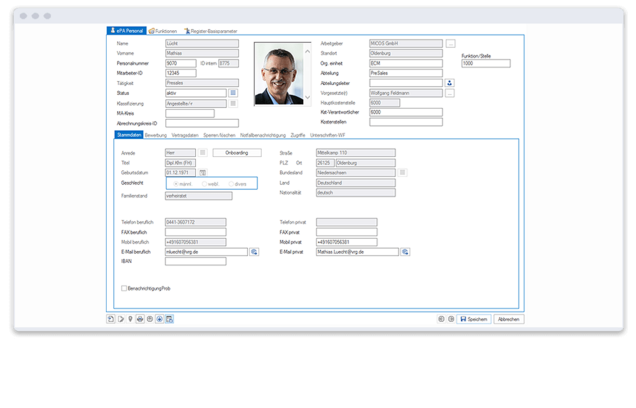
Task: Open the Zugriffe tab
Action: 298,135
